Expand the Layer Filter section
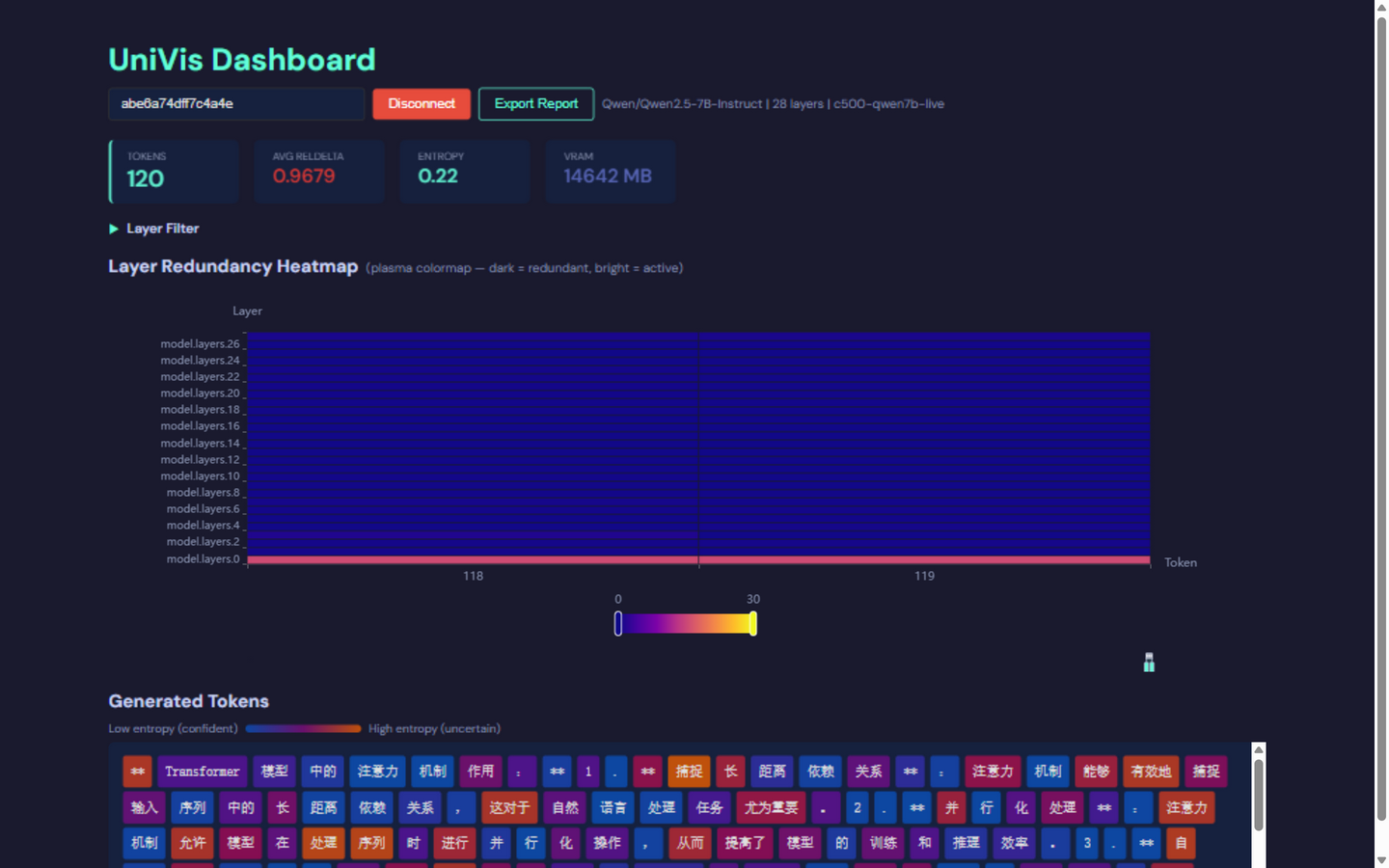 [x=154, y=229]
